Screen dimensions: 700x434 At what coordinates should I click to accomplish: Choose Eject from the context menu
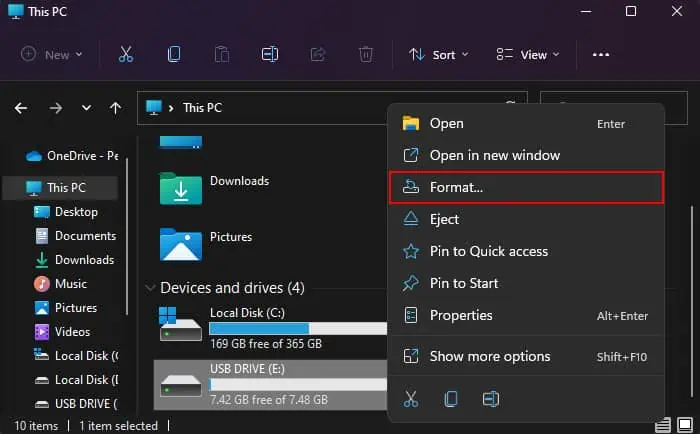click(444, 219)
